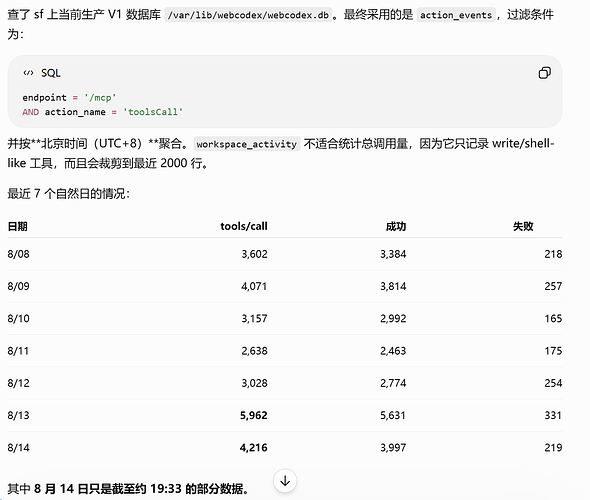
Task: Click the SQL code icon label
Action: pyautogui.click(x=42, y=73)
